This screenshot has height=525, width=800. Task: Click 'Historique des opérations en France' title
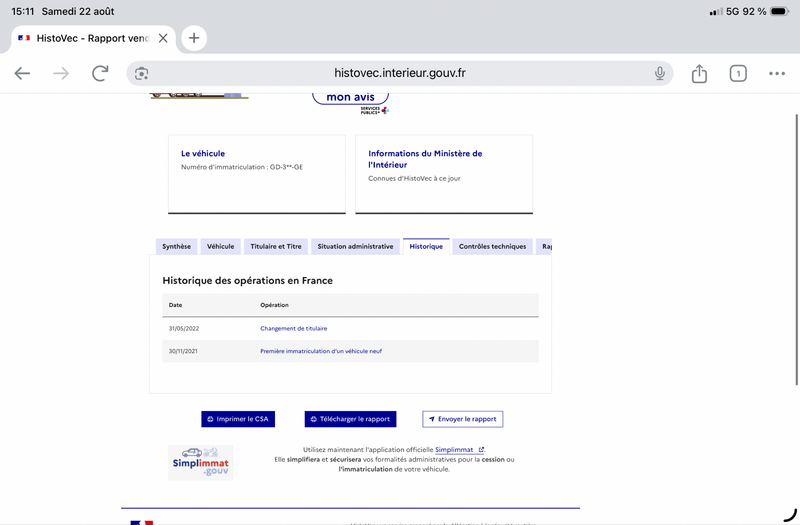coord(247,281)
